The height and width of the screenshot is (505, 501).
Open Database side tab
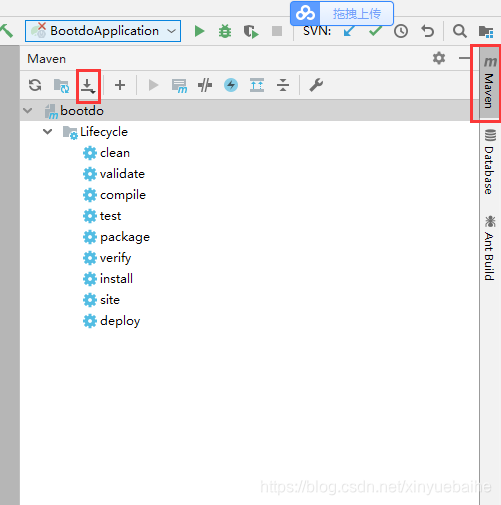pyautogui.click(x=490, y=162)
